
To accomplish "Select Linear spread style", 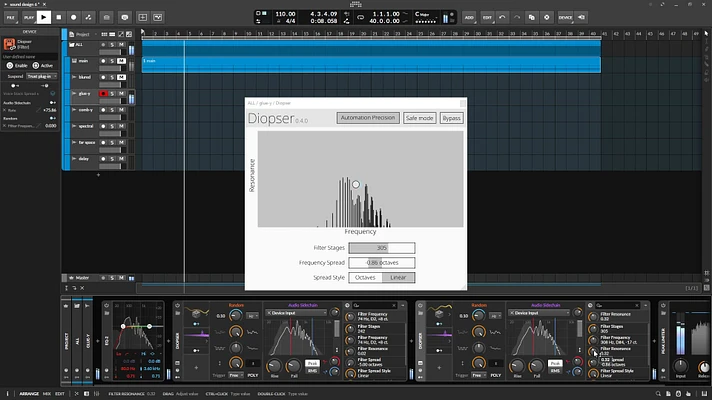I will (398, 277).
